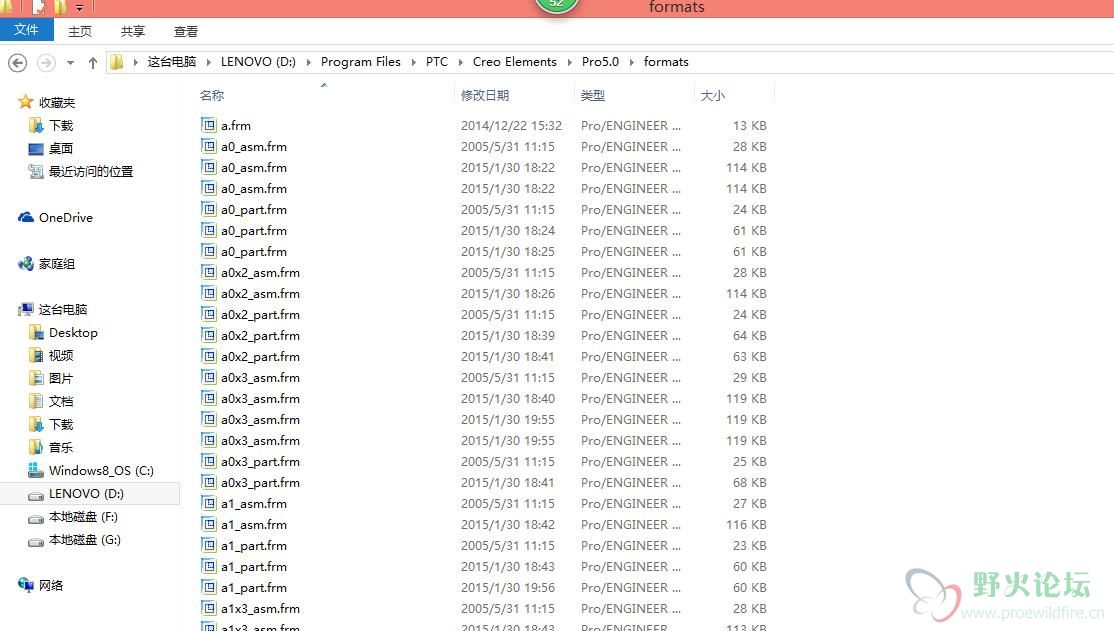Jump to PTC in the address breadcrumb
Viewport: 1114px width, 631px height.
click(437, 62)
